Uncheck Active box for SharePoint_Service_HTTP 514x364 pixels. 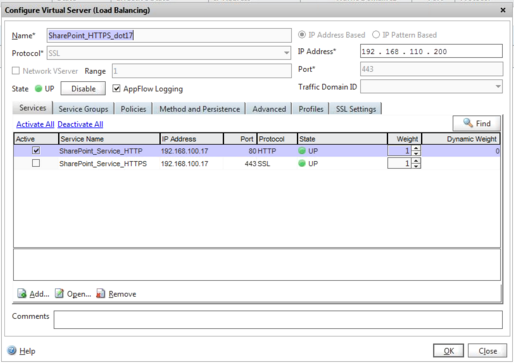pos(36,151)
